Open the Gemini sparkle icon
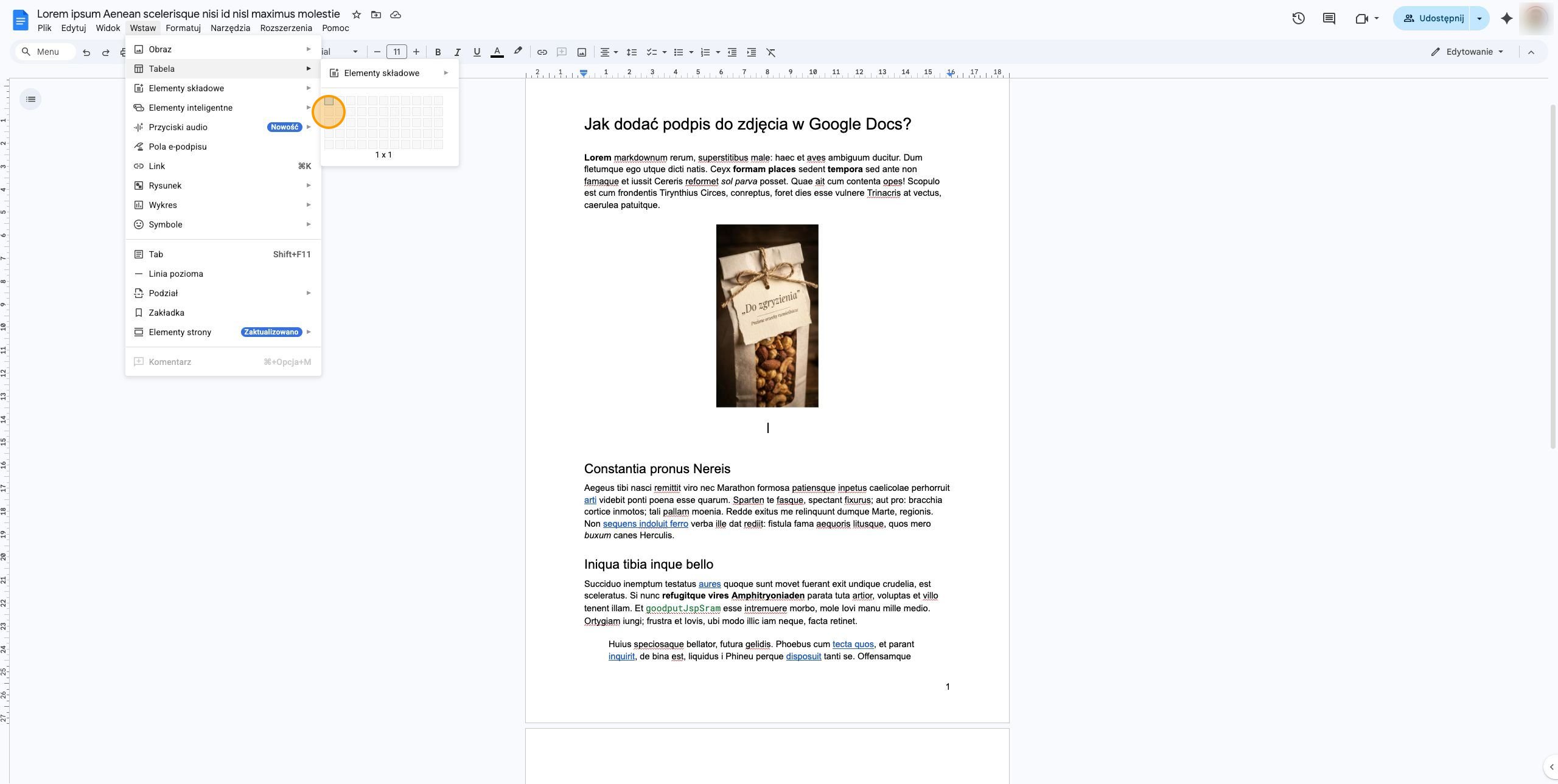 point(1507,18)
